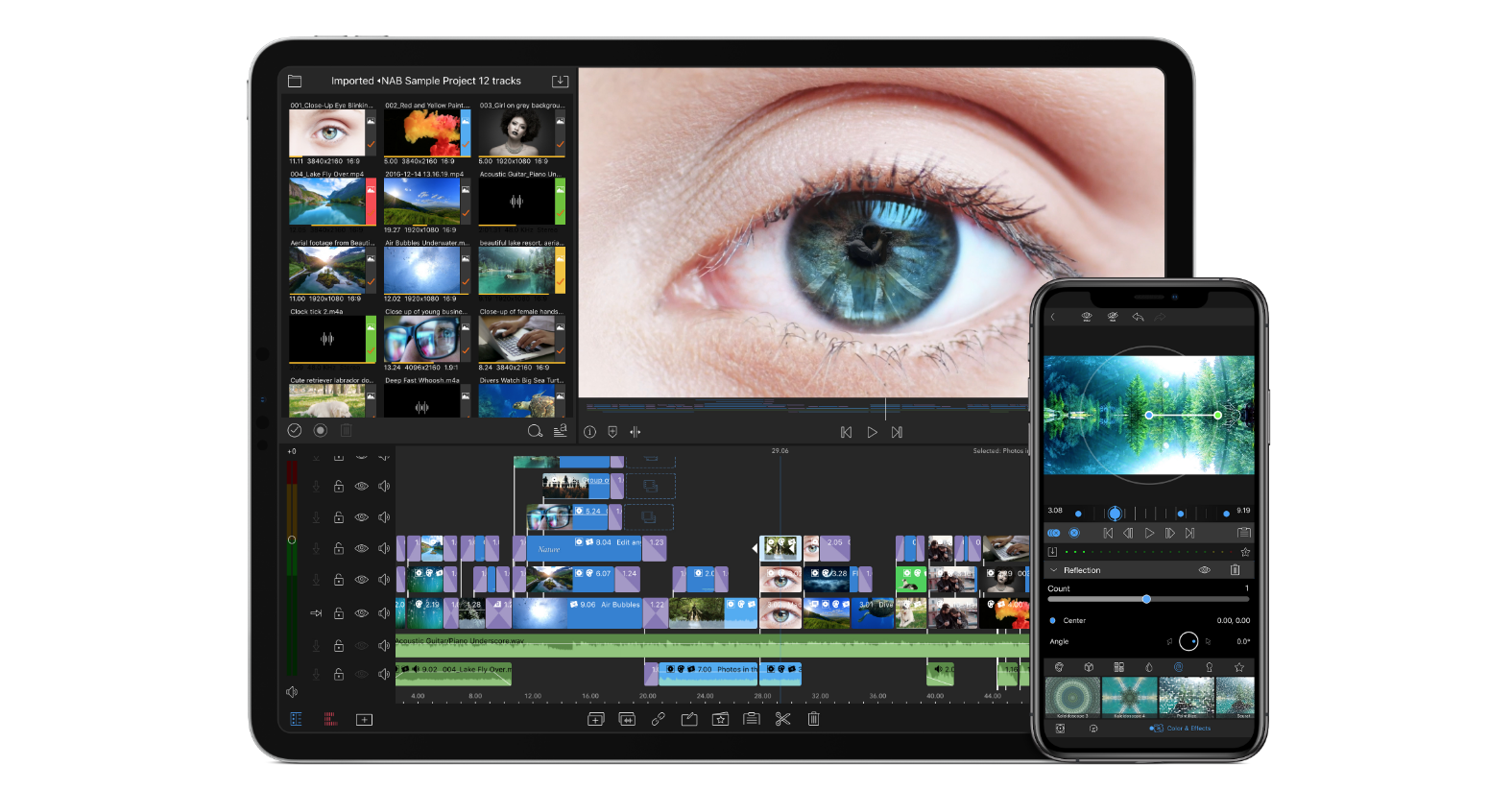The height and width of the screenshot is (790, 1512).
Task: Lock the Acoustic Guitar audio track
Action: pos(339,646)
